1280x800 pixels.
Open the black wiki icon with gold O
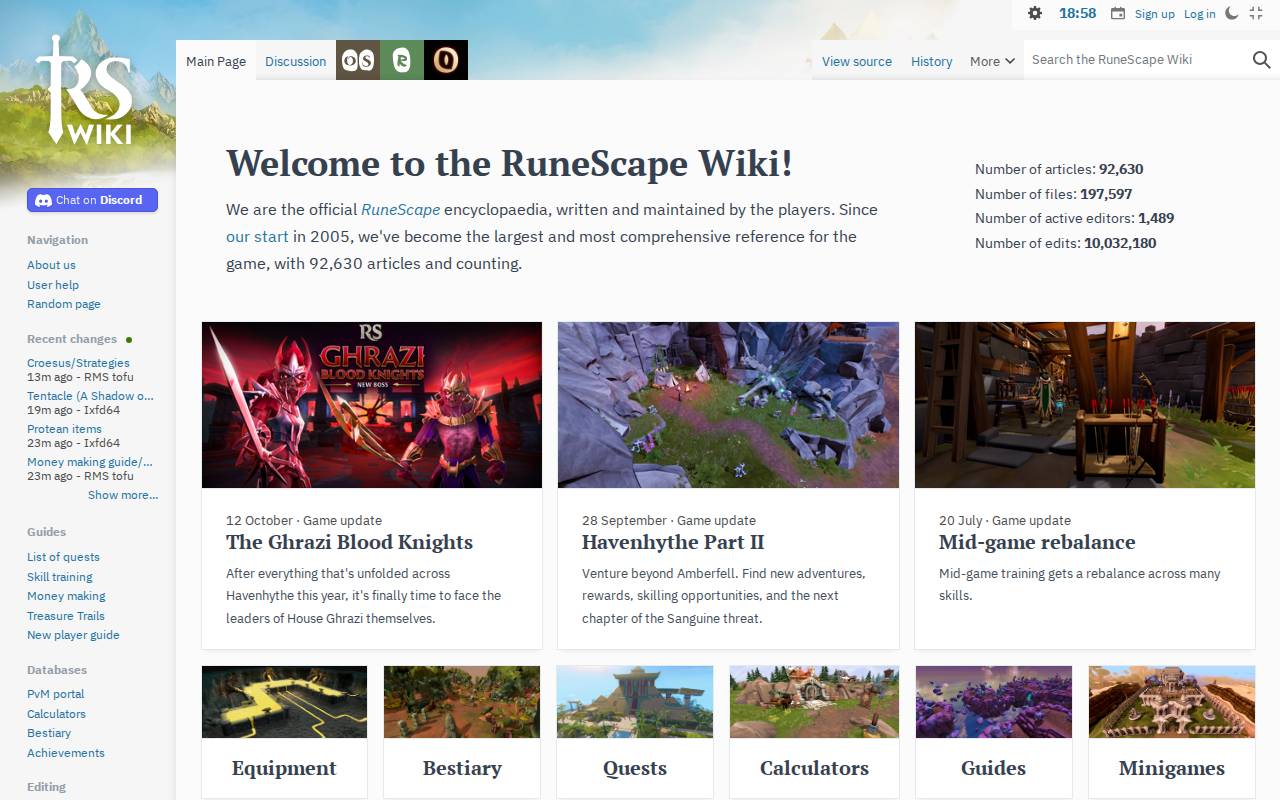pyautogui.click(x=446, y=60)
